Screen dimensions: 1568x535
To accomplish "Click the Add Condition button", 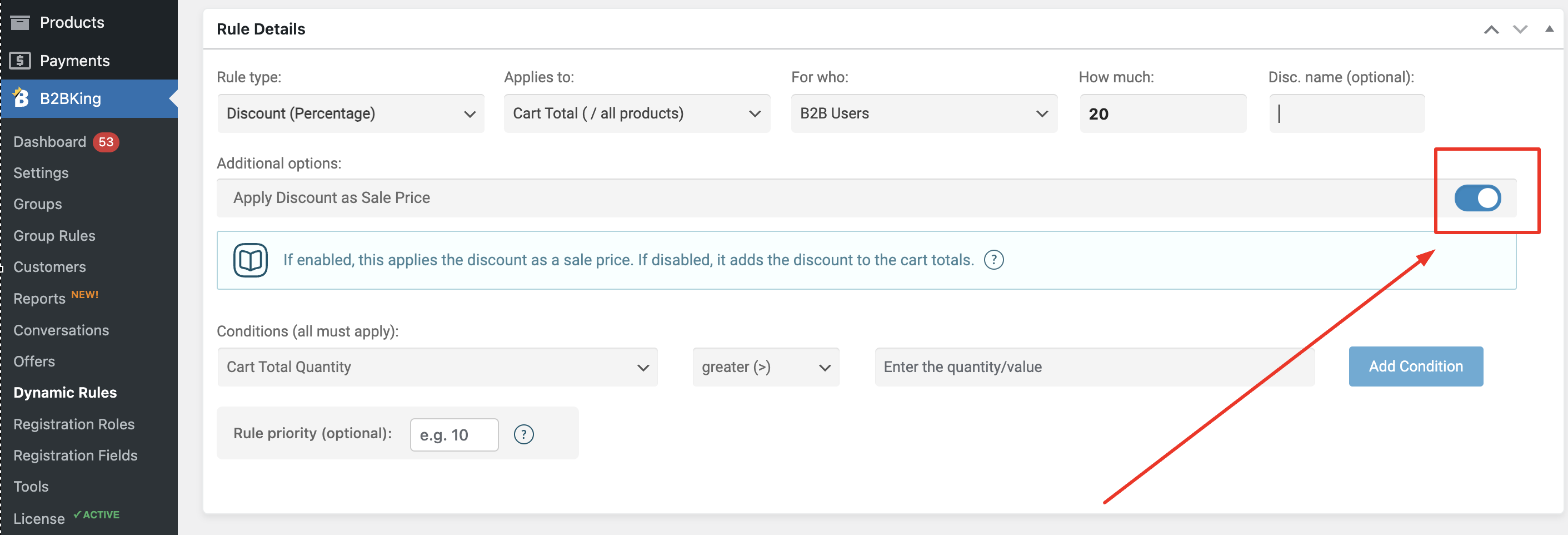I will pos(1416,366).
